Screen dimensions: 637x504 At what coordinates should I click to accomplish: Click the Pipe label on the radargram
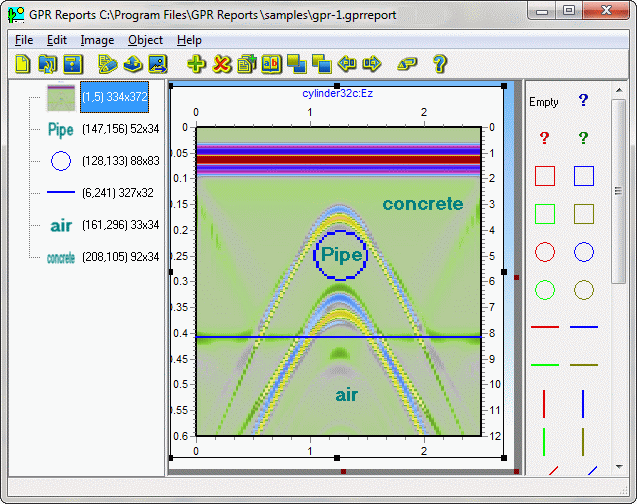coord(341,255)
